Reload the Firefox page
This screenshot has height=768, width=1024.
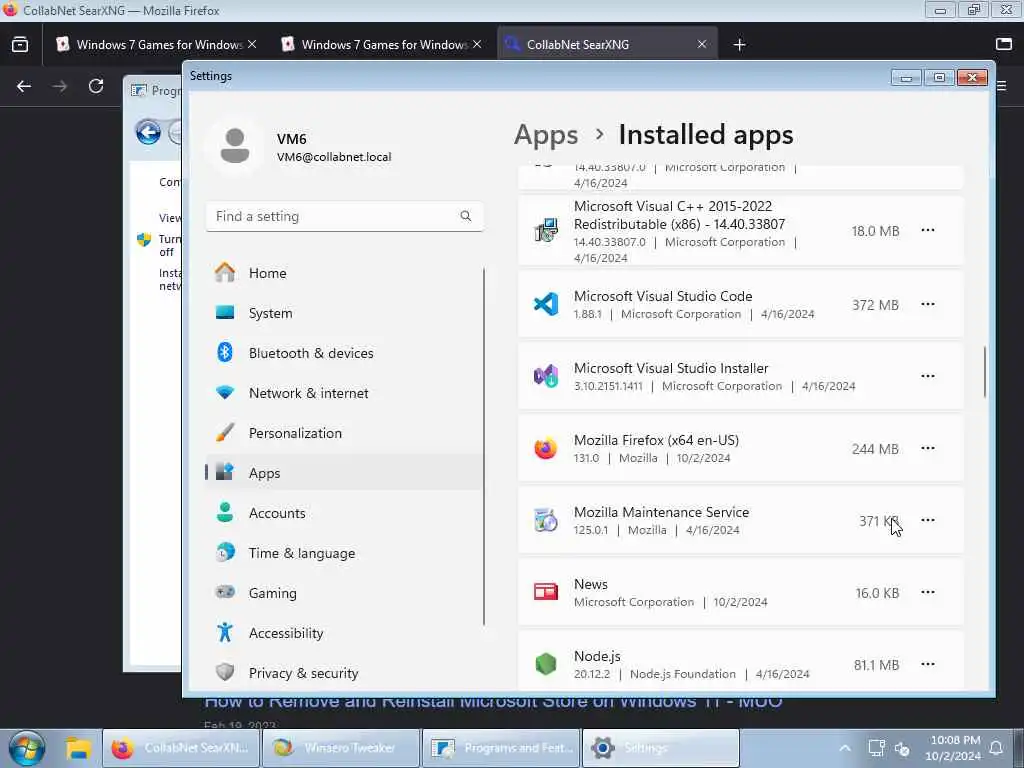coord(96,86)
